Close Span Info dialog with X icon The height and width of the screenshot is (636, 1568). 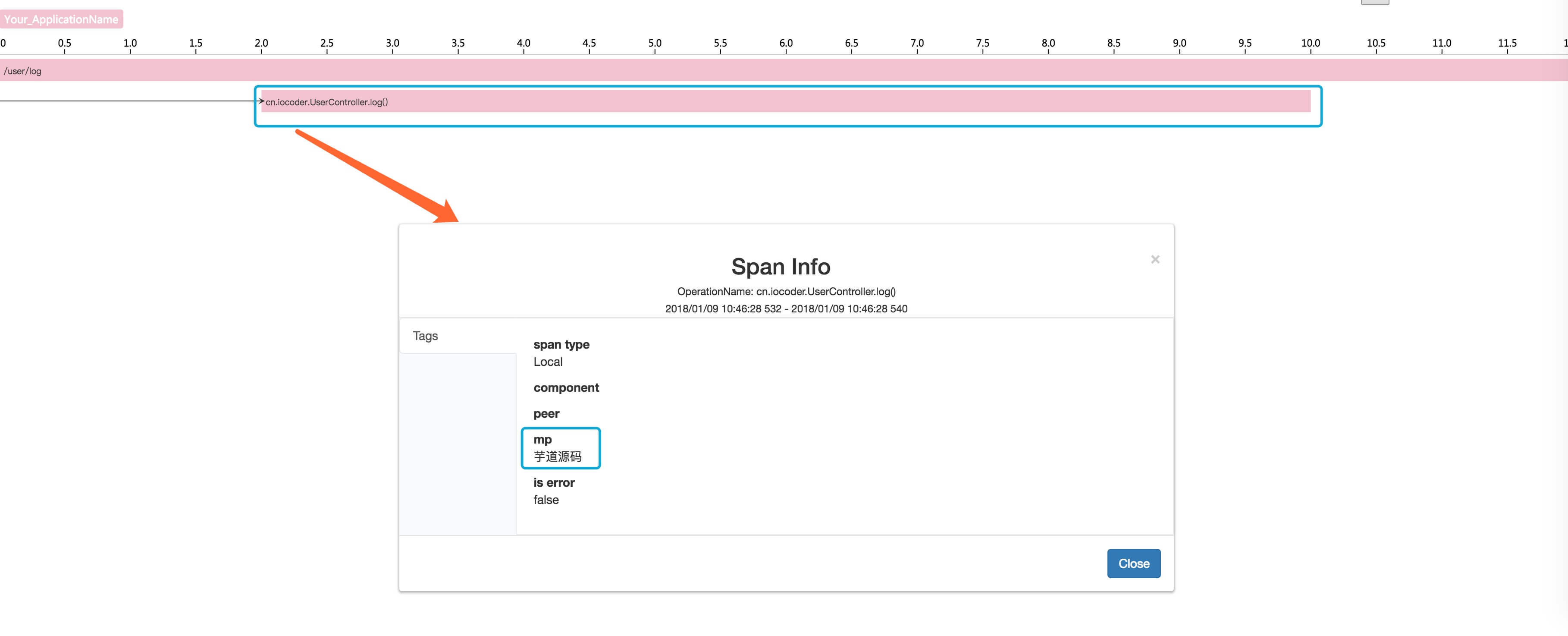(x=1155, y=259)
